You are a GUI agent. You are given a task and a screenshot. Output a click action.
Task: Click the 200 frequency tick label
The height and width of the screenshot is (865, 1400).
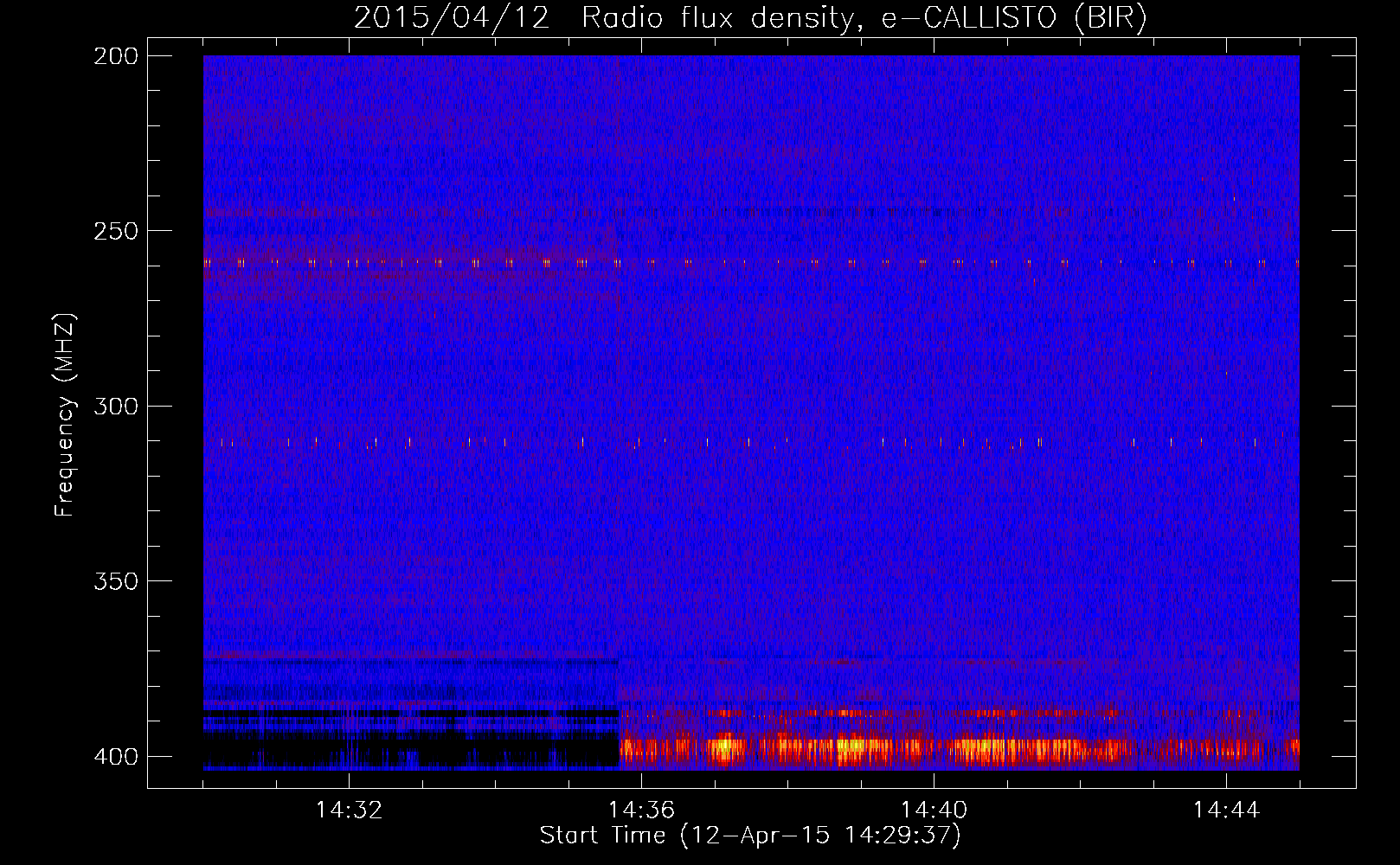pyautogui.click(x=116, y=56)
